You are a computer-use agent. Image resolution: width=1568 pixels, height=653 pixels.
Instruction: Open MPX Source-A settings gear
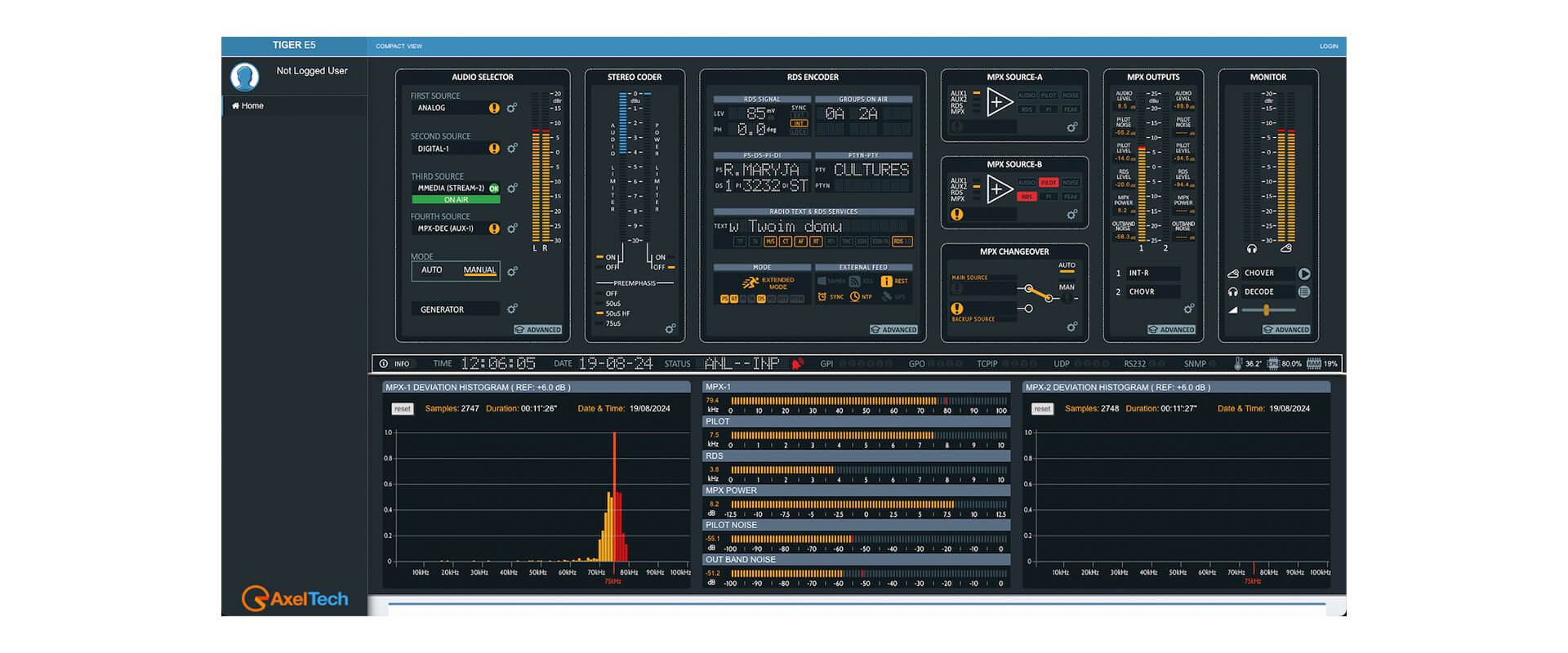pos(1071,127)
